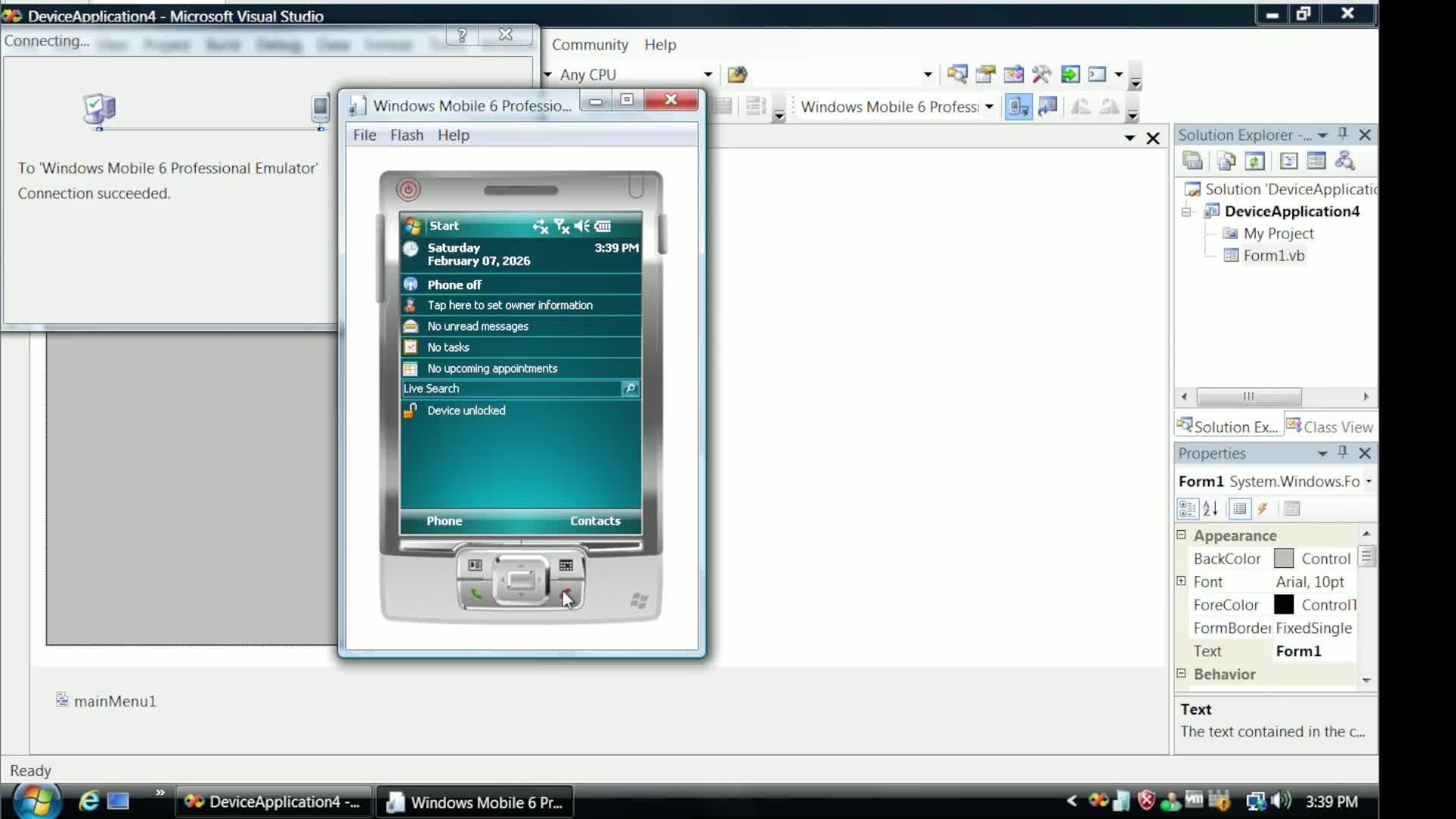Viewport: 1456px width, 819px height.
Task: Tap the no-signal antenna icon in emulator
Action: [561, 226]
